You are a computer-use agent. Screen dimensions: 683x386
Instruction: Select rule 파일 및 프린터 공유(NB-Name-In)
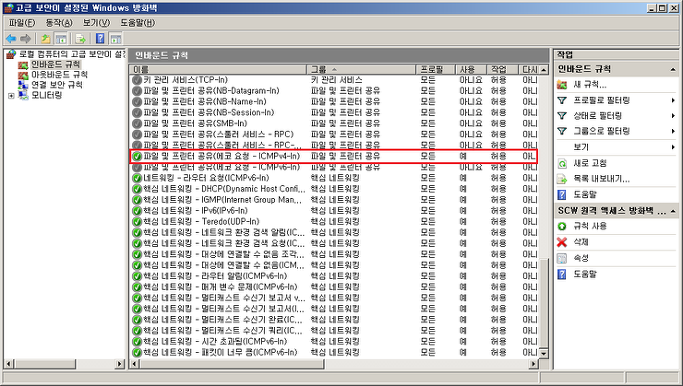[x=334, y=102]
